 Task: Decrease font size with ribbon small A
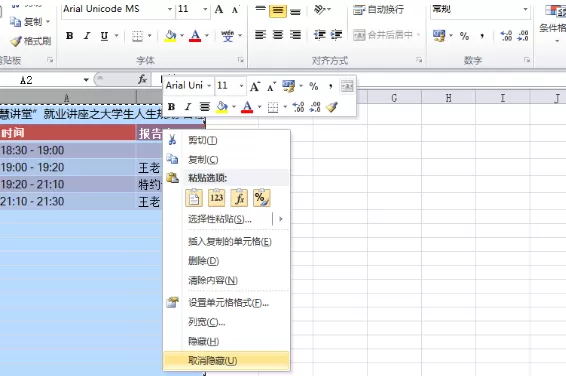click(235, 10)
